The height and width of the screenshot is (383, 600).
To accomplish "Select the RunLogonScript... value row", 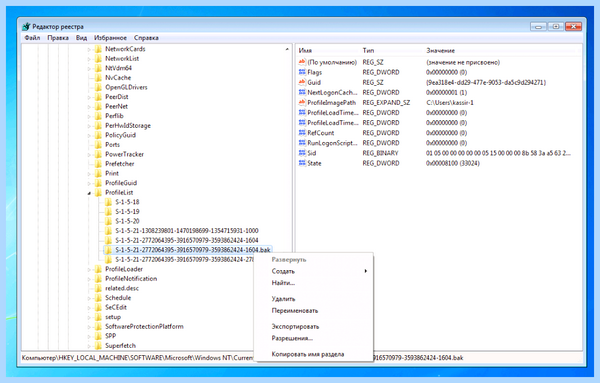I will (x=439, y=143).
